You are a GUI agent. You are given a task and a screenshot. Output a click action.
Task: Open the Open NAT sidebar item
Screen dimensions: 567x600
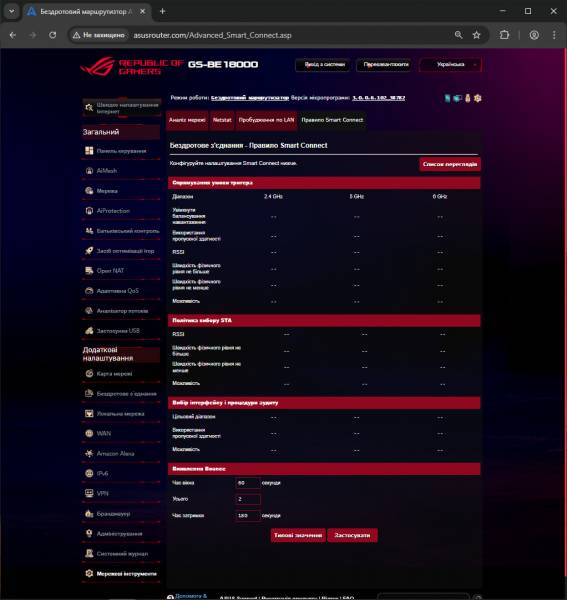click(x=121, y=271)
